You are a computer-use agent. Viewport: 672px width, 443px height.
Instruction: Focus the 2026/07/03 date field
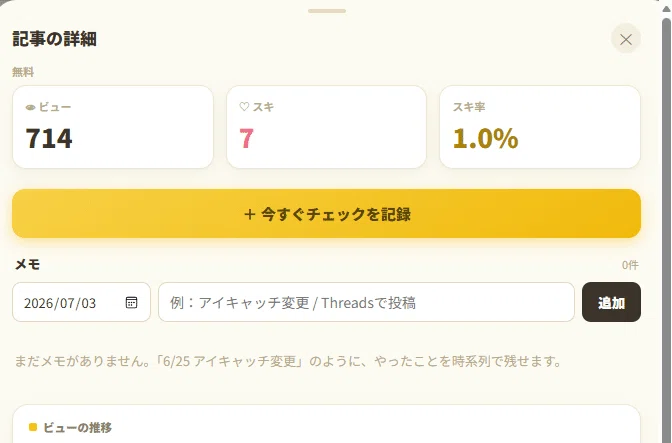coord(81,302)
